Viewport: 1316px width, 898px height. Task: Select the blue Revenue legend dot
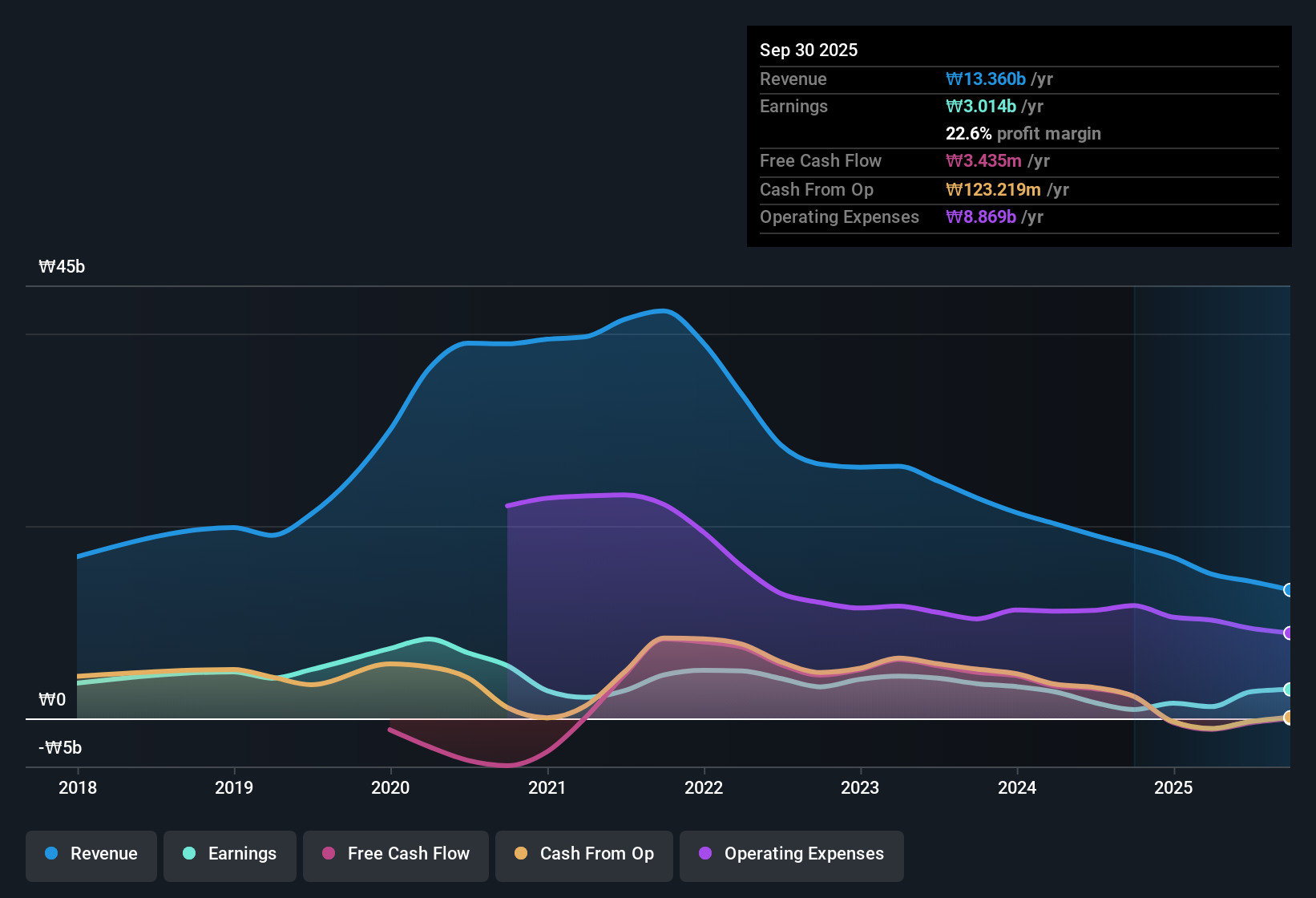tap(50, 854)
